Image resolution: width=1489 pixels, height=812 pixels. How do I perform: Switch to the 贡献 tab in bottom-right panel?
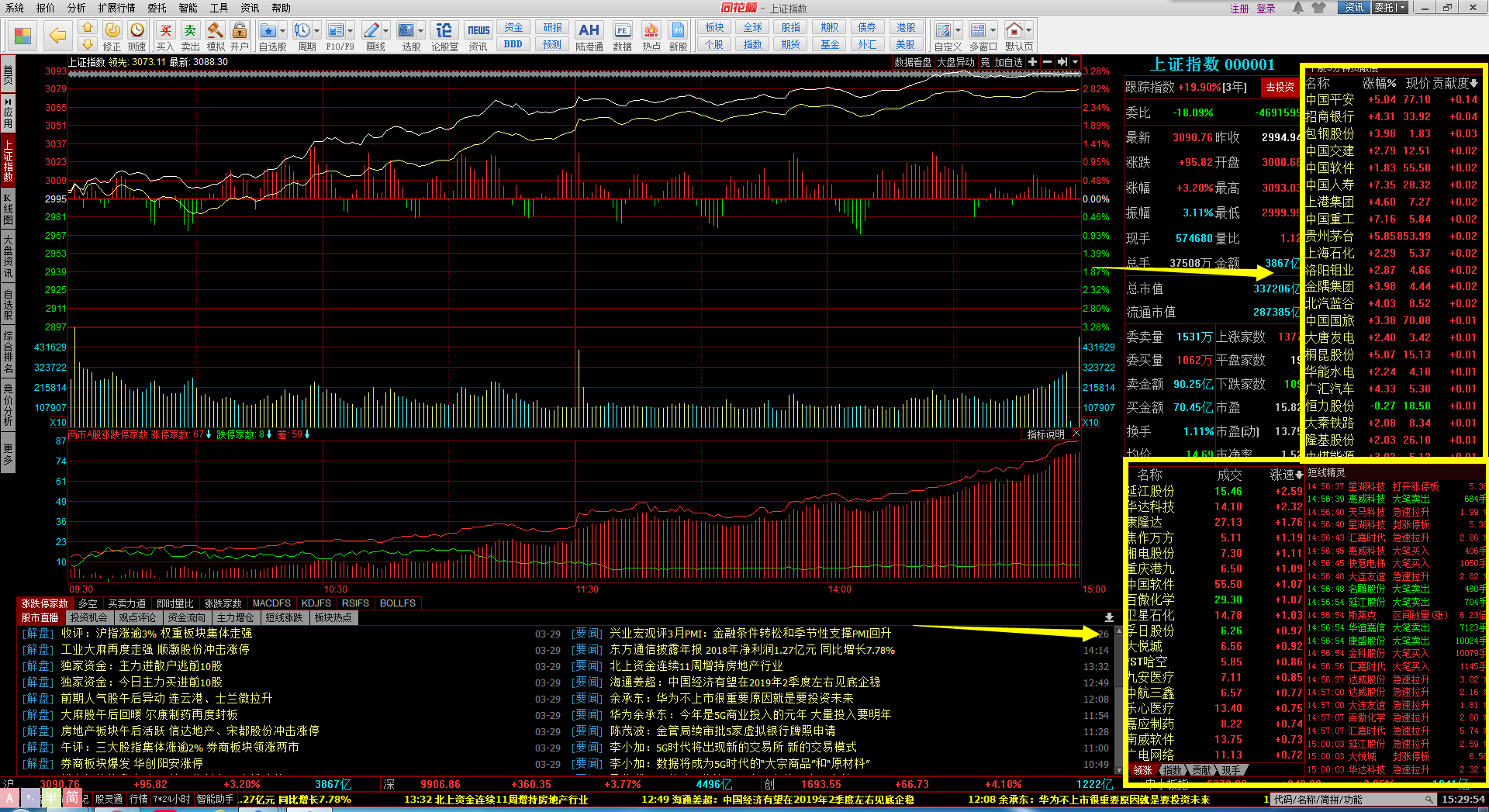pyautogui.click(x=1201, y=770)
